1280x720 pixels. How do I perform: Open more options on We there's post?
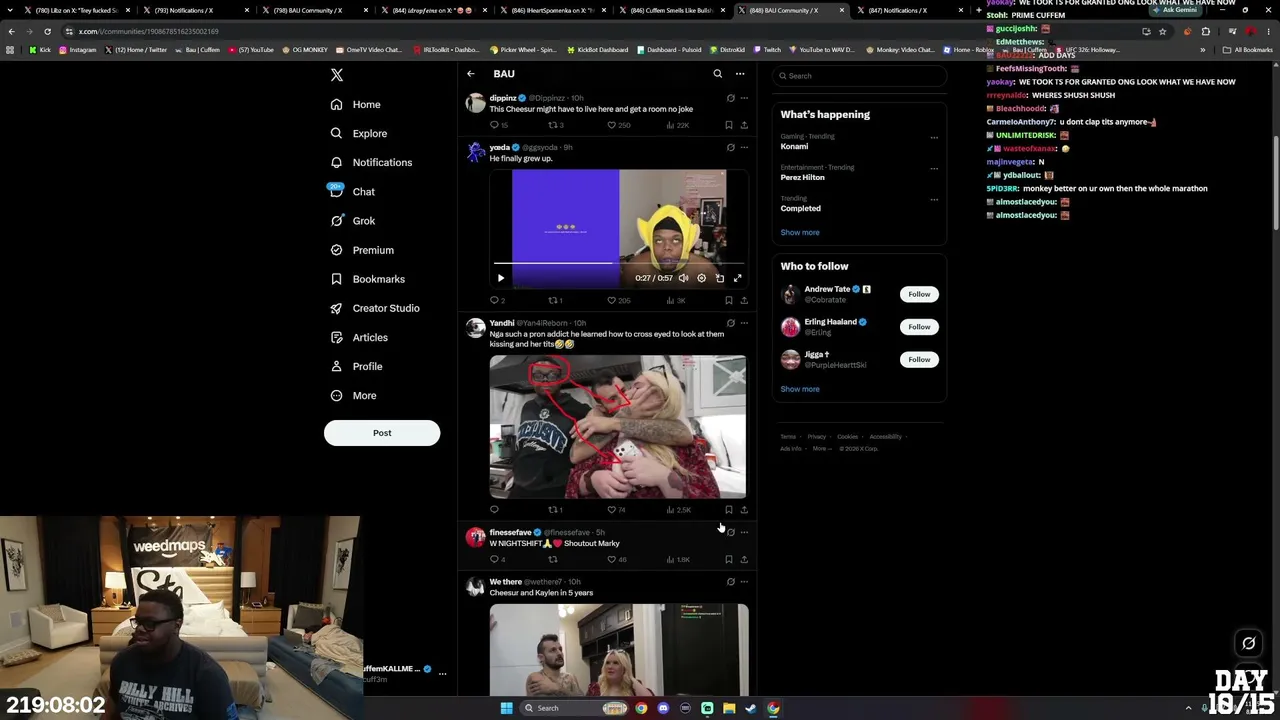[744, 582]
